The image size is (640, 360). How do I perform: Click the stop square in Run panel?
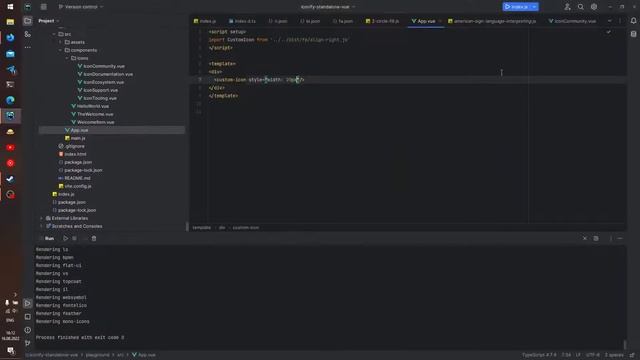click(74, 238)
